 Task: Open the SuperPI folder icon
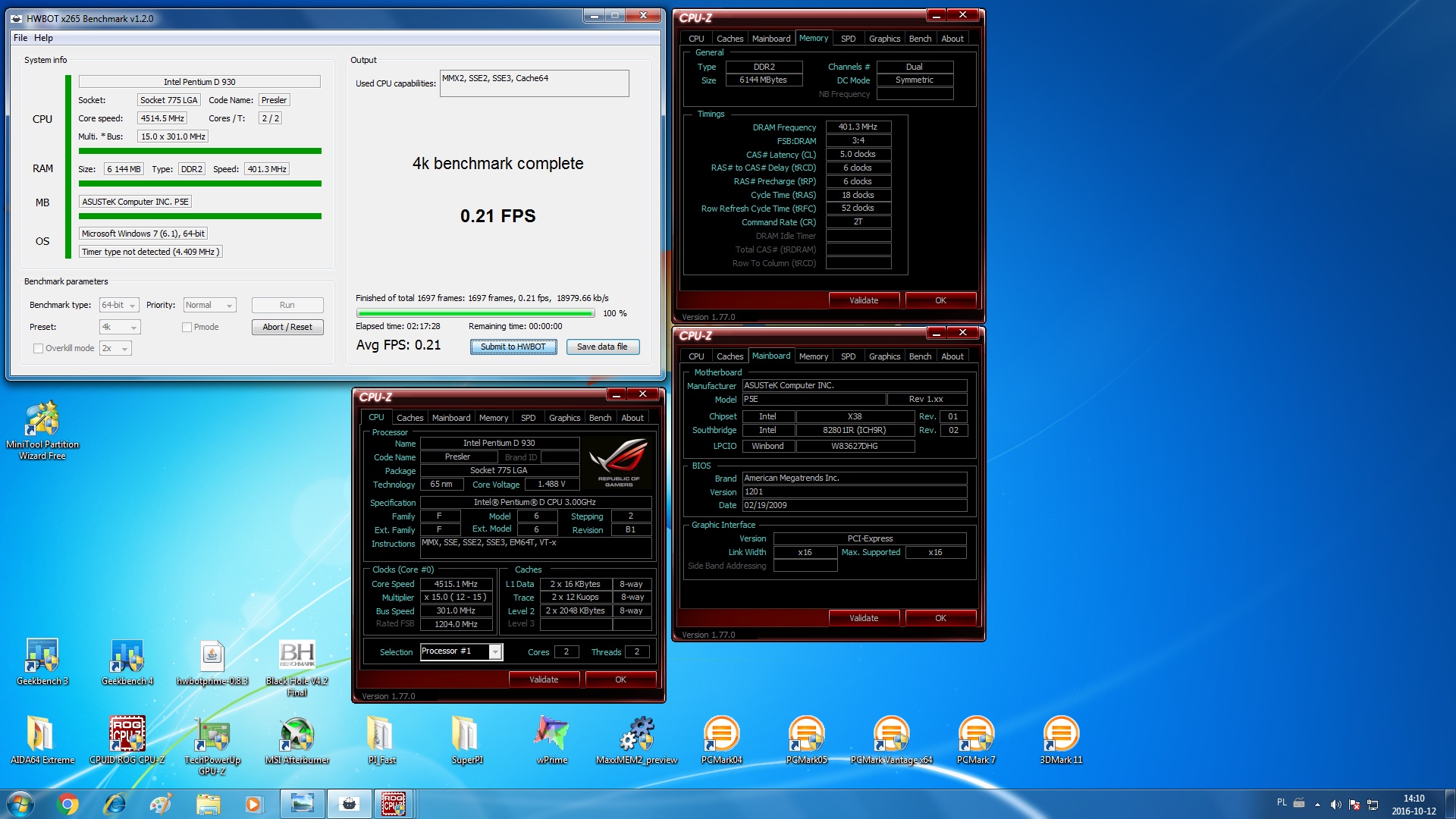click(x=467, y=740)
